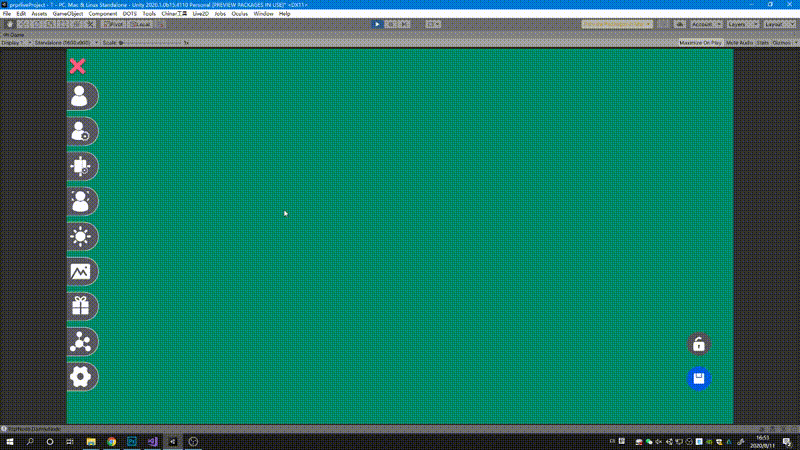Select the Game view tab
This screenshot has width=800, height=450.
(14, 35)
